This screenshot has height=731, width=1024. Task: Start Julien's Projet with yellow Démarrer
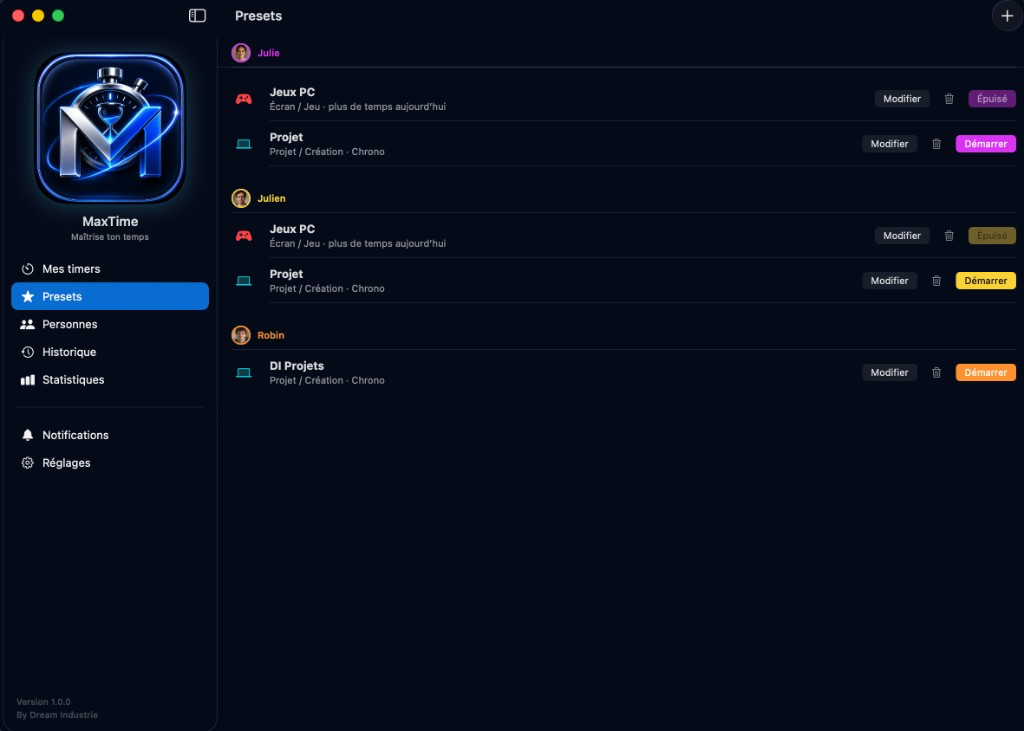click(985, 281)
